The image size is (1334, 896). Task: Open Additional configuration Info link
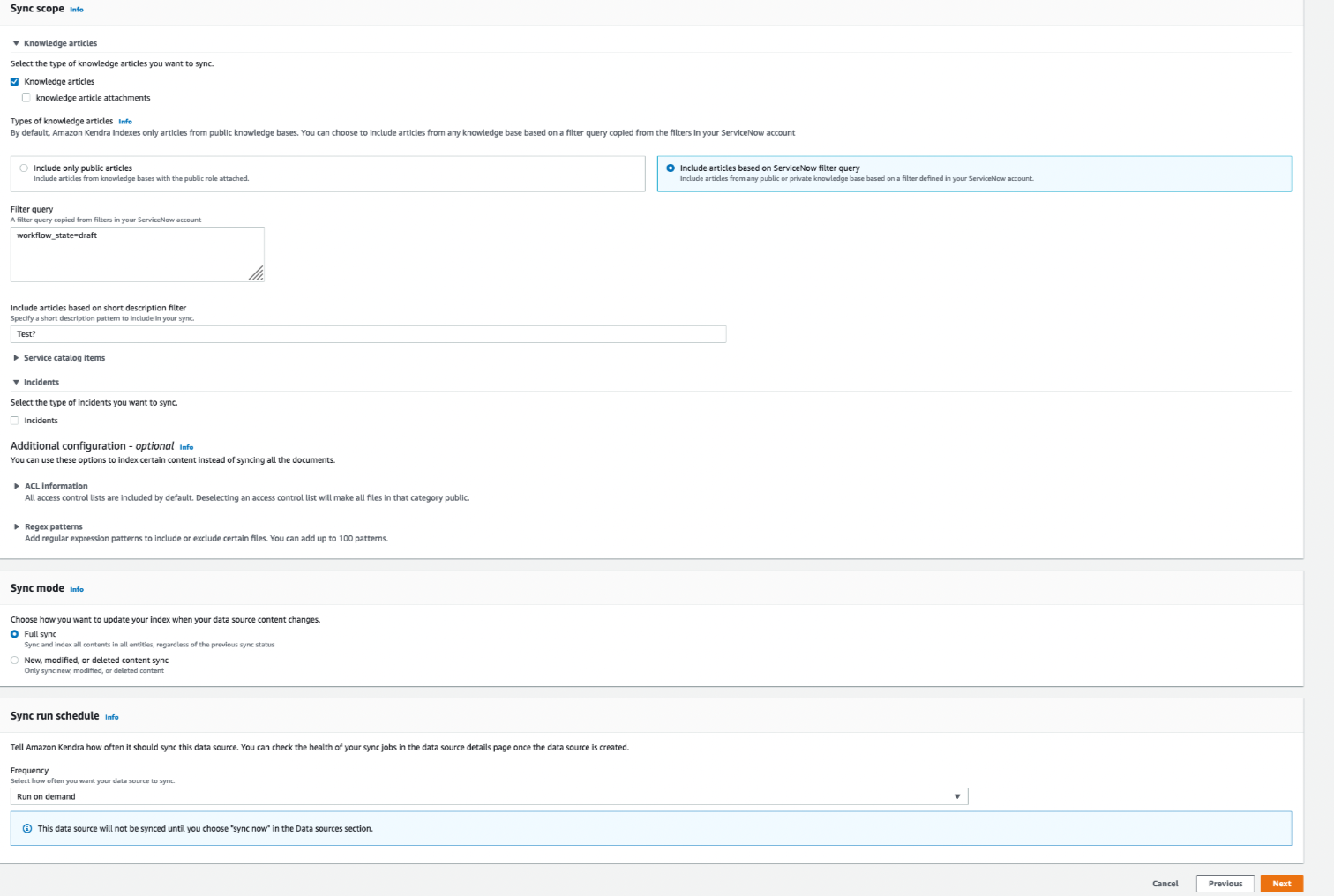[186, 447]
